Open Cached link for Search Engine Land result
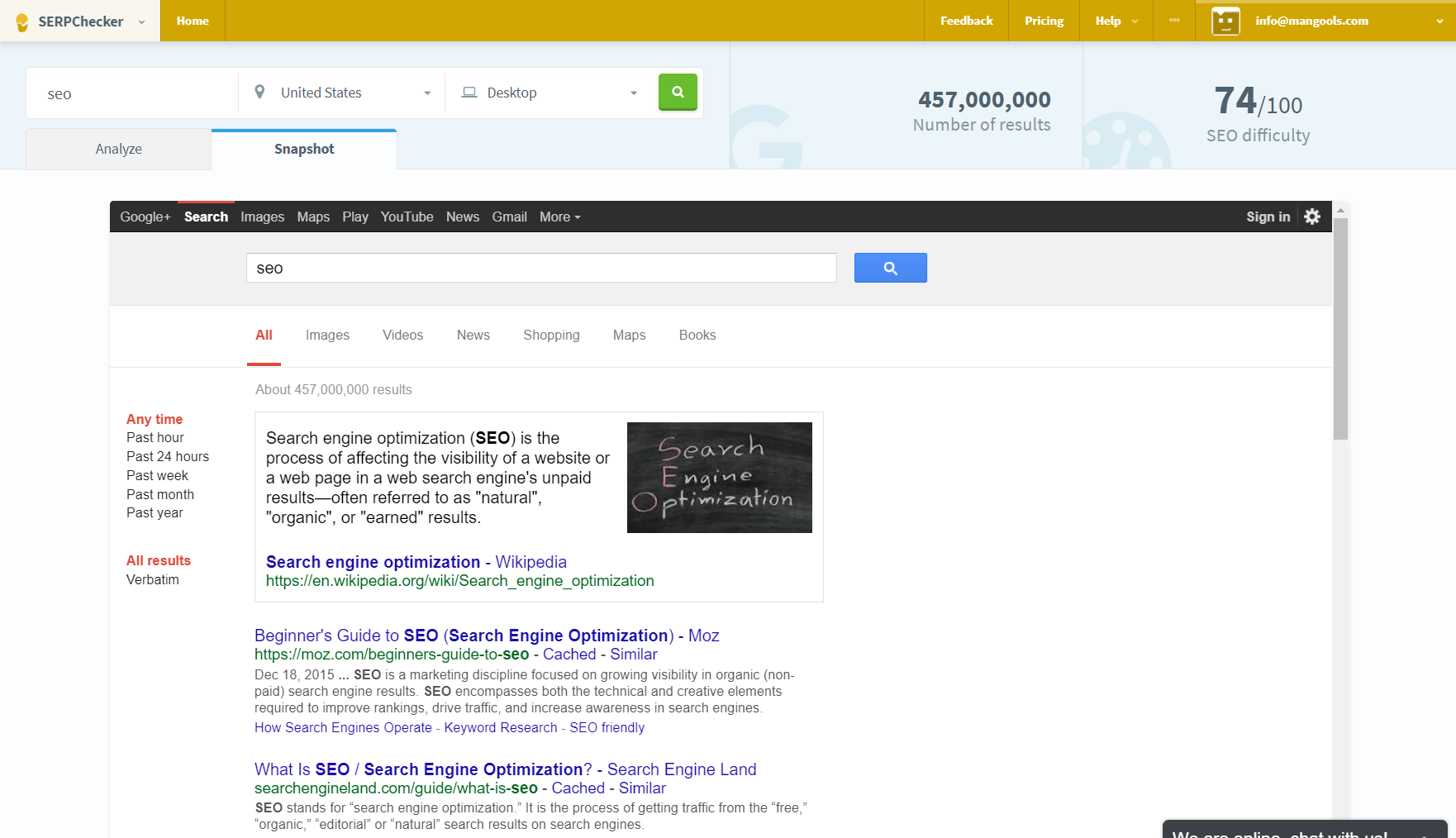1456x838 pixels. tap(578, 788)
